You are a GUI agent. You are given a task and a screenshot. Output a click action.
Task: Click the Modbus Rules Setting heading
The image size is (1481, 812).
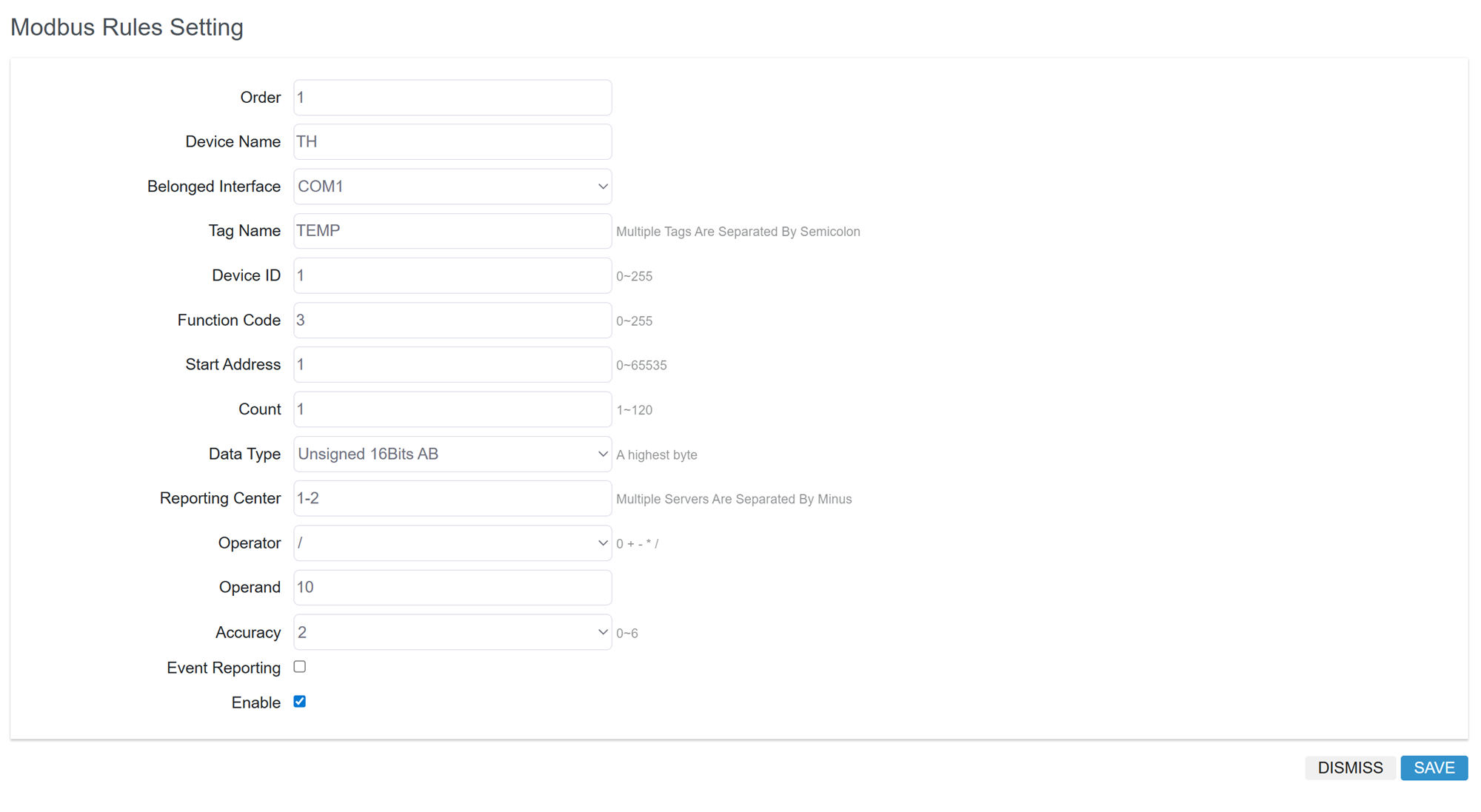coord(127,27)
